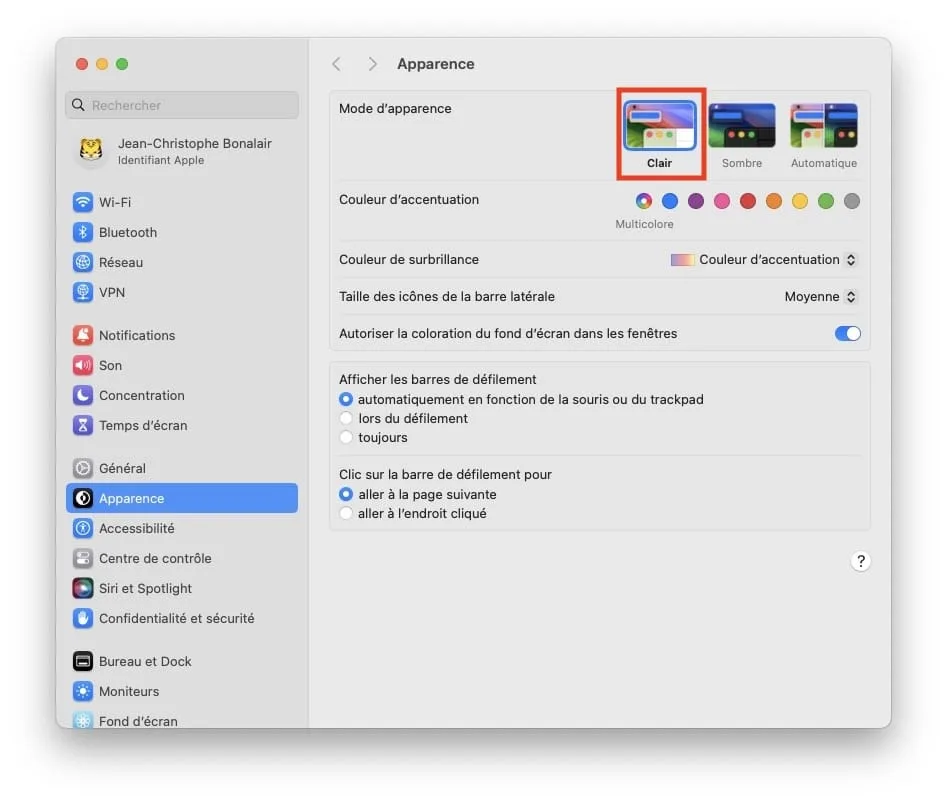The height and width of the screenshot is (802, 947).
Task: Open the Réseau globe icon
Action: point(83,262)
